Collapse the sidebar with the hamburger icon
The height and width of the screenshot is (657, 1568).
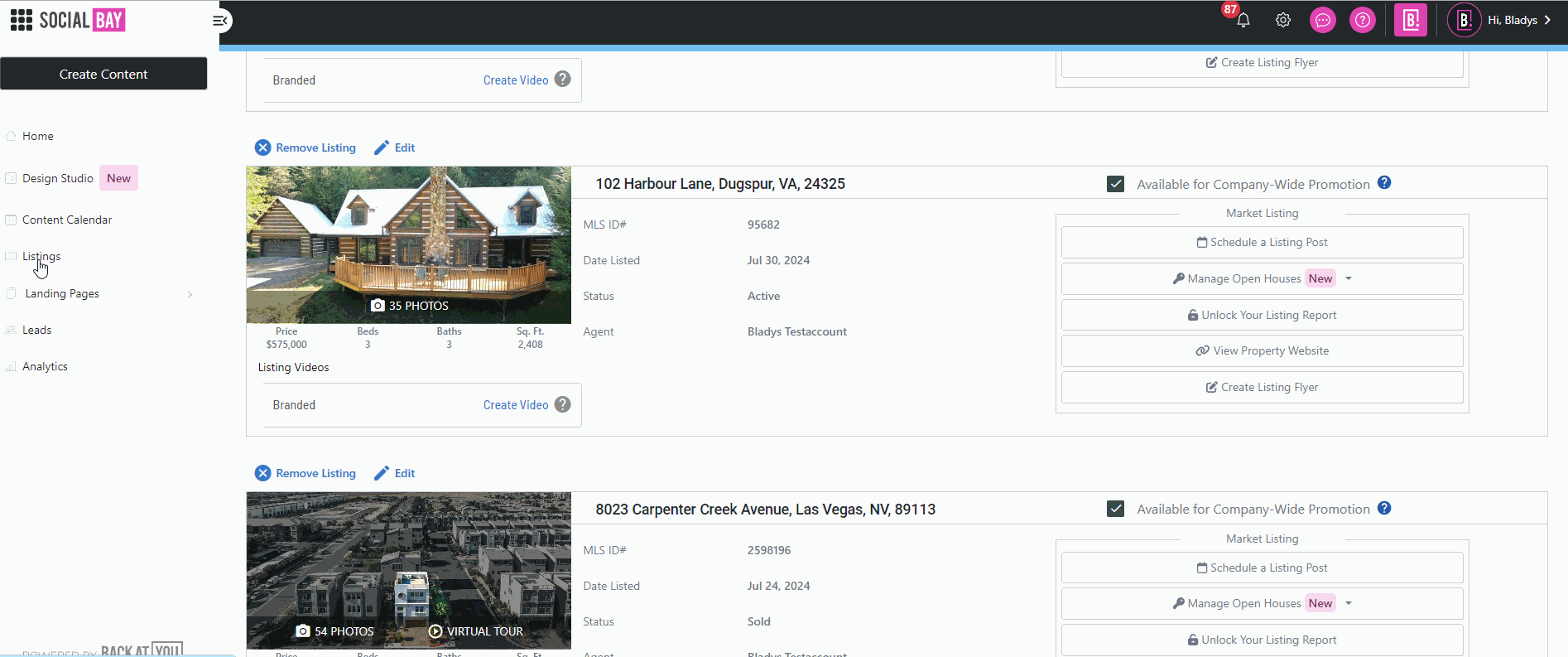(220, 21)
